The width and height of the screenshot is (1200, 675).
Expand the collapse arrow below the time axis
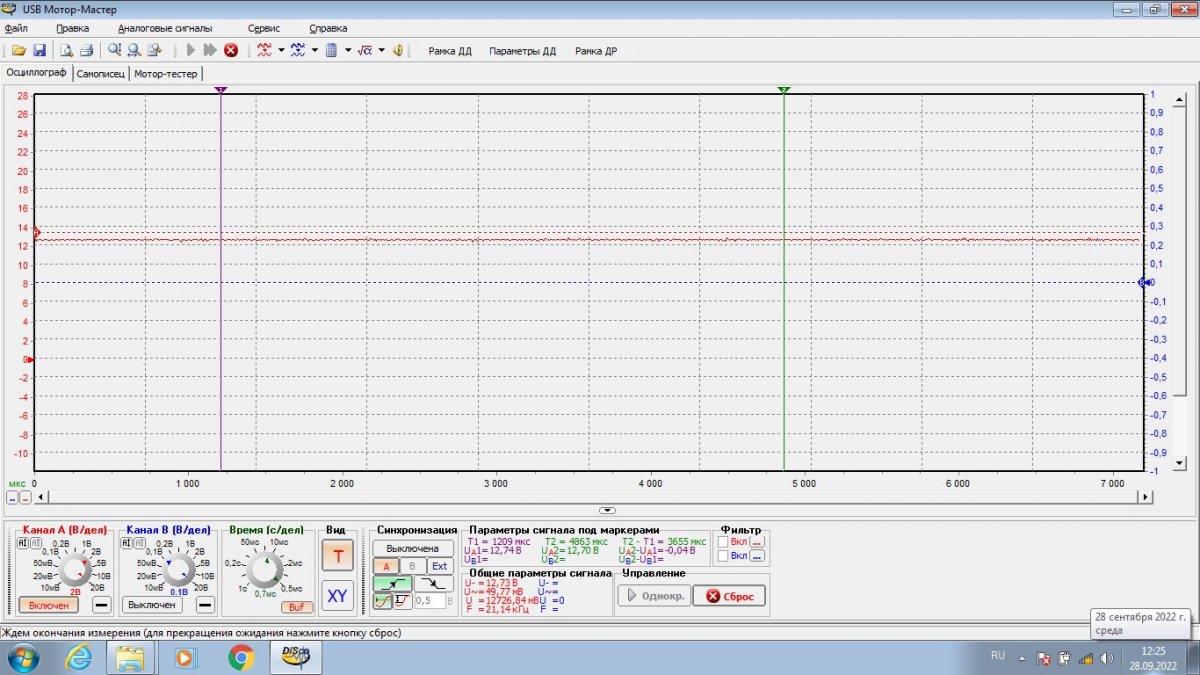click(x=607, y=510)
